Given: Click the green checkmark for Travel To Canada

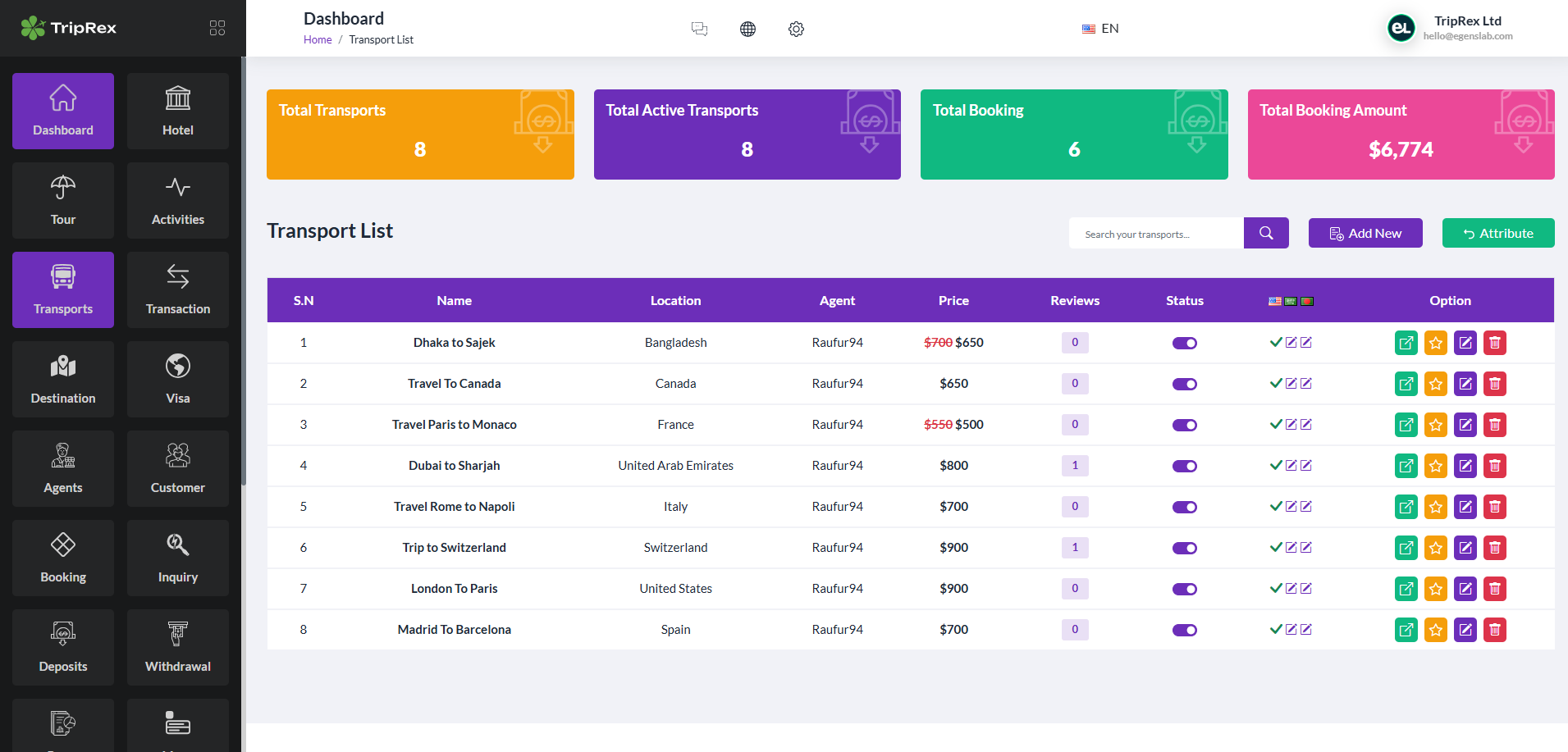Looking at the screenshot, I should 1276,383.
